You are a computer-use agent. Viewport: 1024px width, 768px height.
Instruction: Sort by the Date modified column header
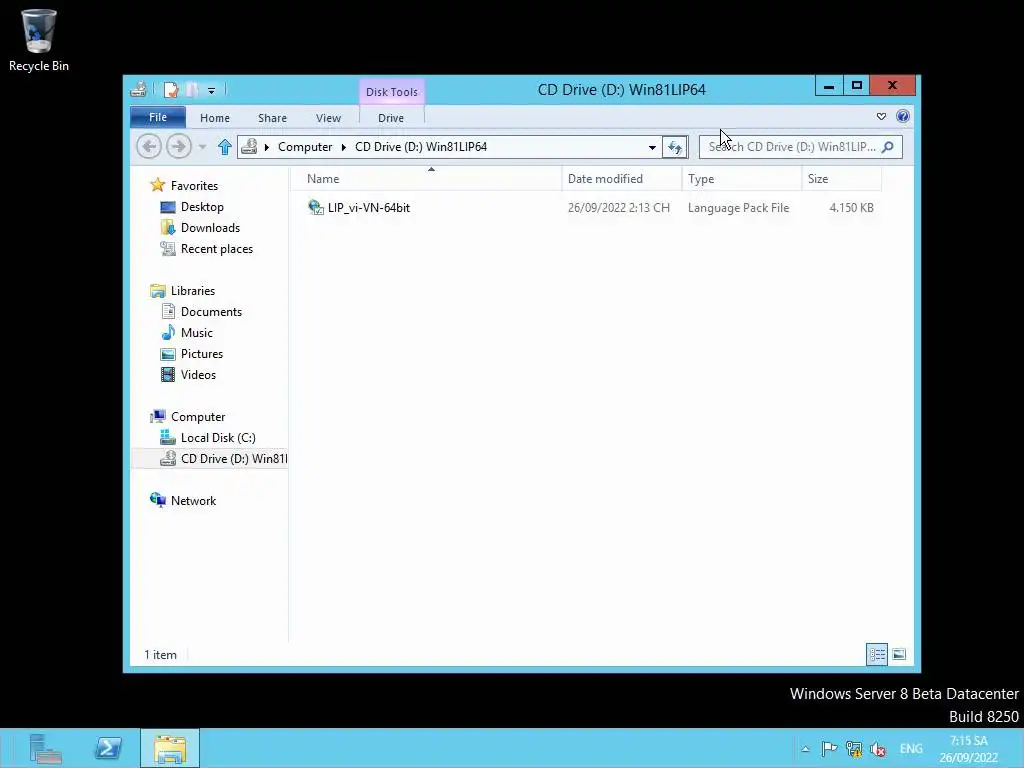[x=621, y=179]
